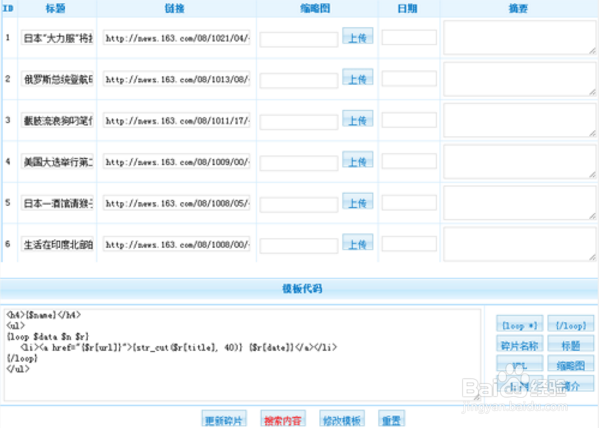Click the date field in row 3
The width and height of the screenshot is (603, 428).
pyautogui.click(x=409, y=120)
